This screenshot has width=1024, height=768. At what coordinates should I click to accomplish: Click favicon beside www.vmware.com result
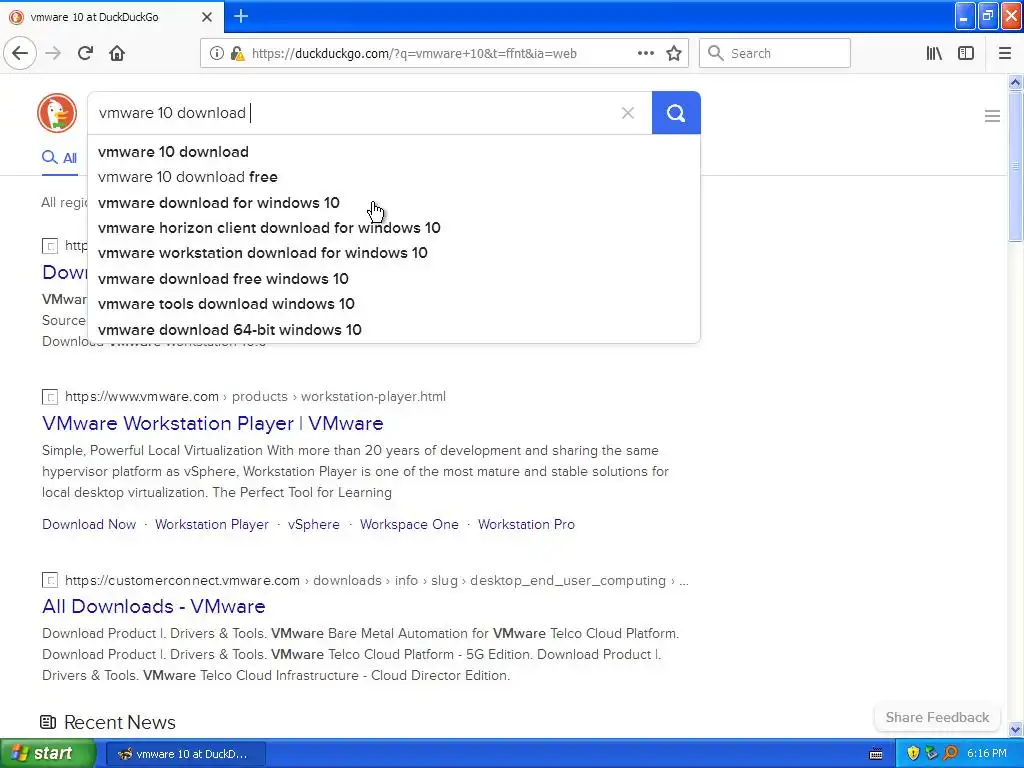point(50,396)
